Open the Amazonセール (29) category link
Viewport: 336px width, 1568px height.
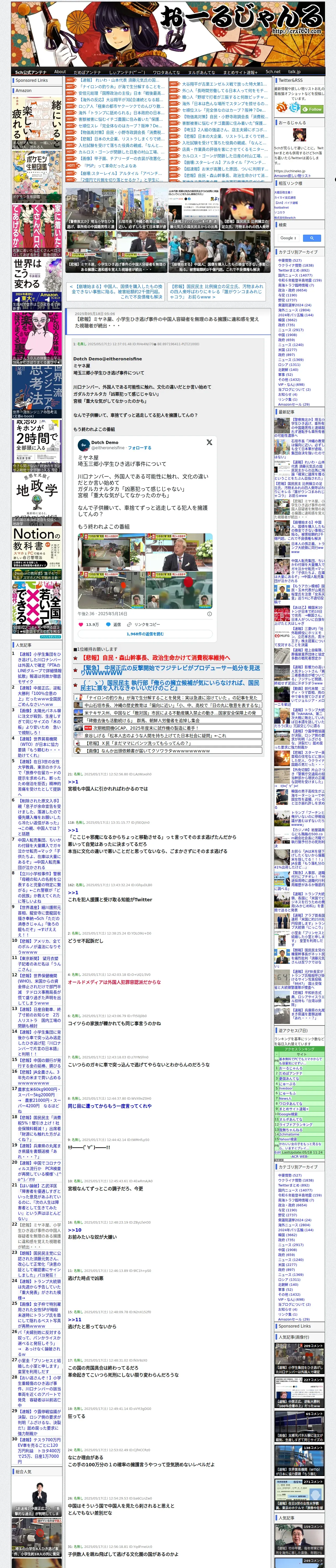294,404
